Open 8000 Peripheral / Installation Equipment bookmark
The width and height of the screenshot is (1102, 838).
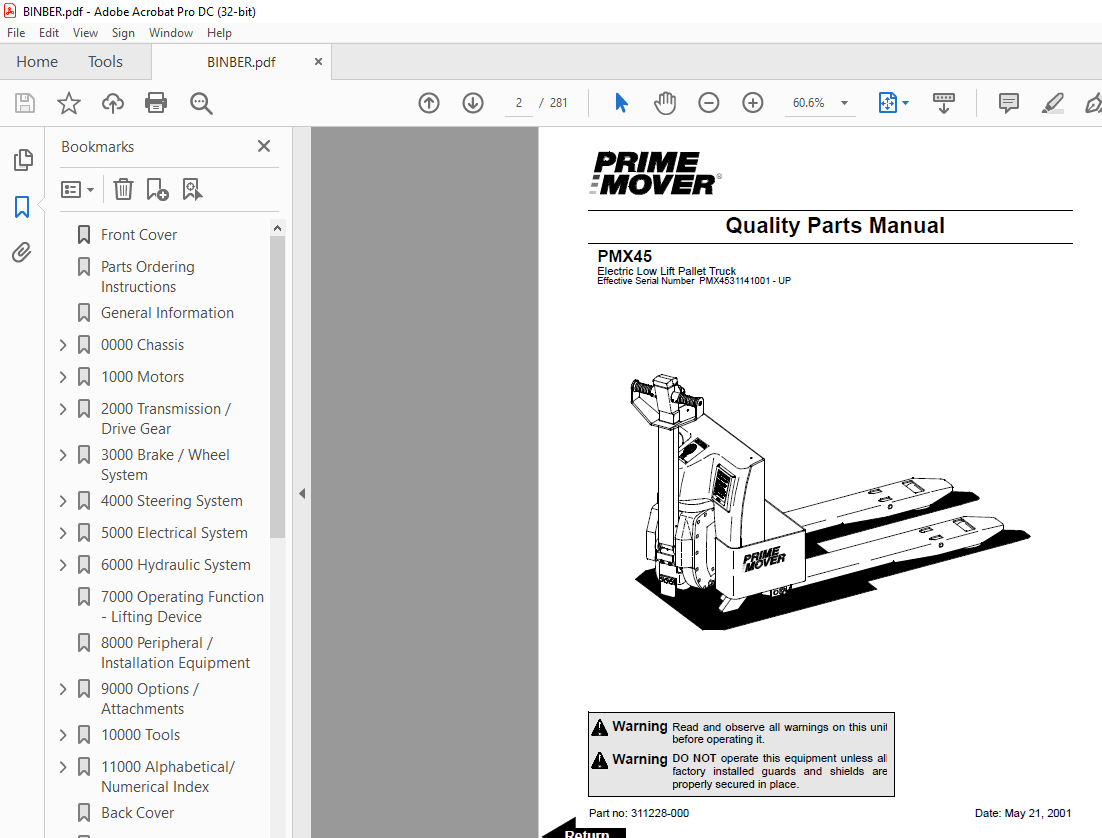(x=175, y=653)
